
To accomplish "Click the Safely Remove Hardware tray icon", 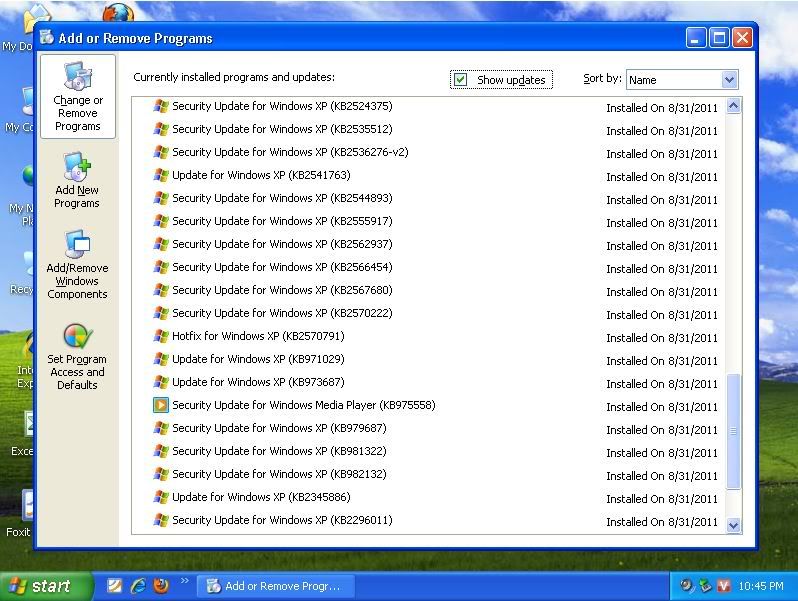I will click(x=705, y=586).
